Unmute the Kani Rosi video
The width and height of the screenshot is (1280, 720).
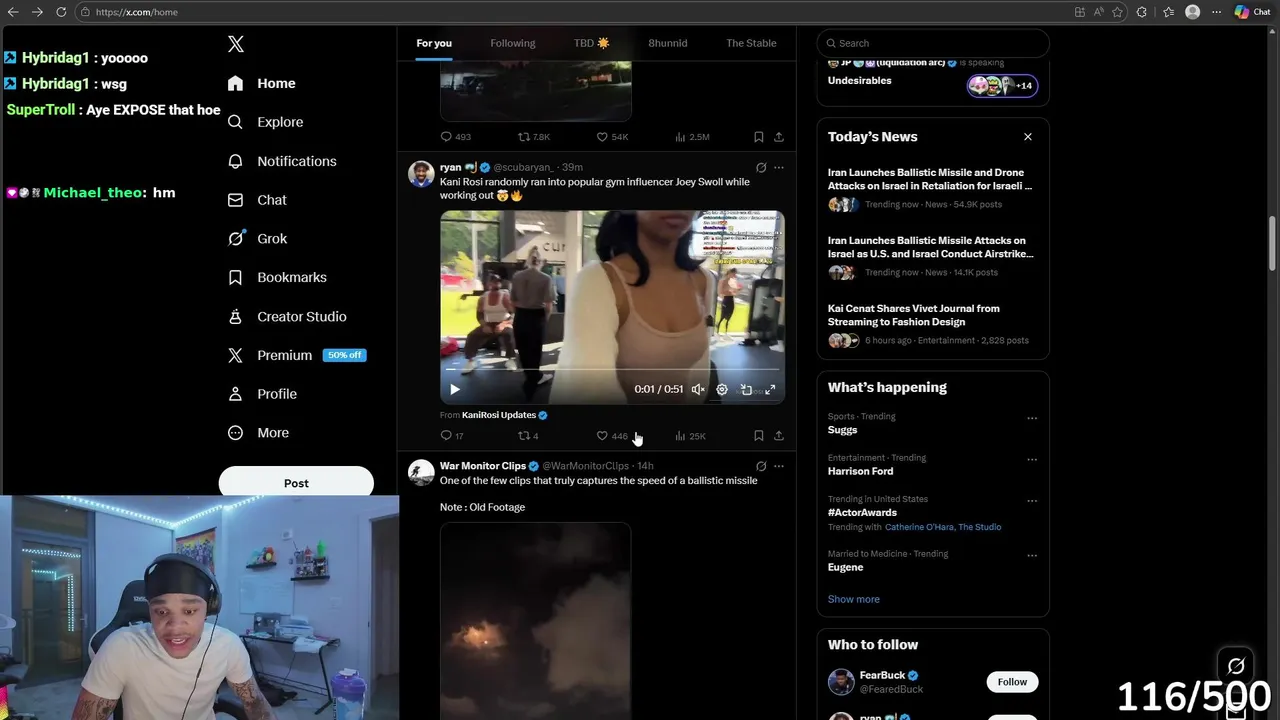(x=698, y=389)
